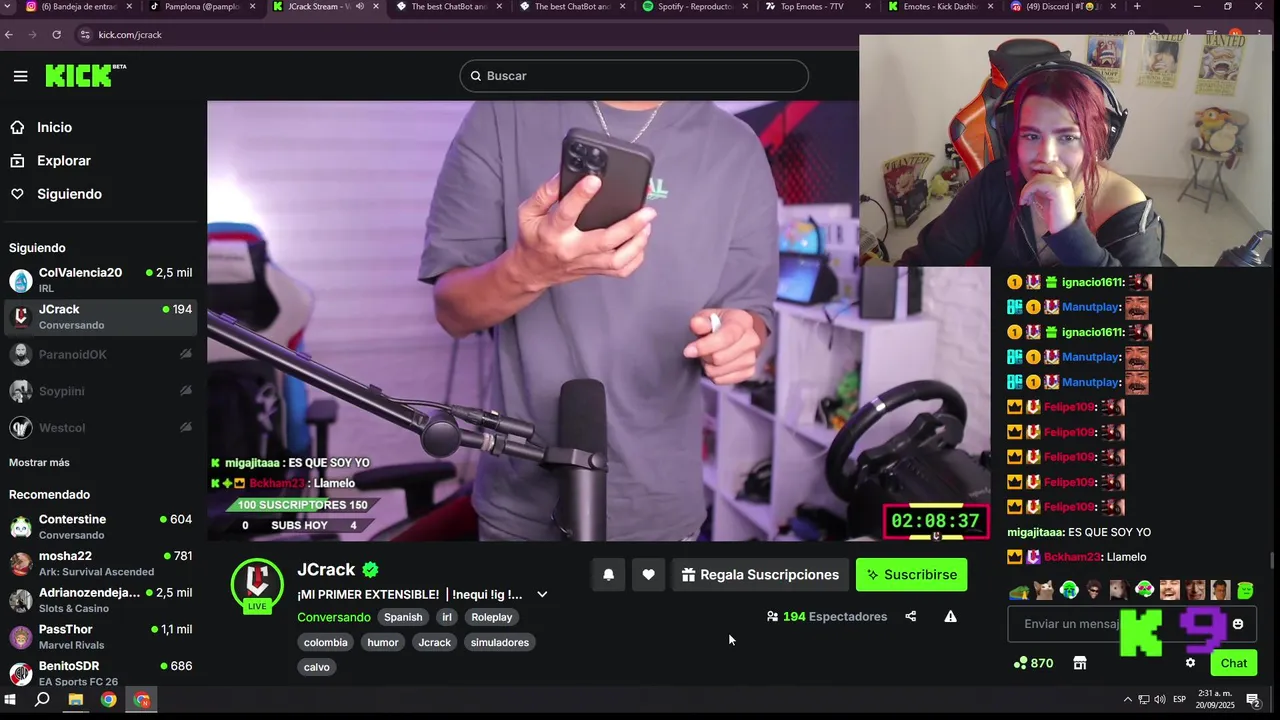Open recommended channel Conterstine

pyautogui.click(x=100, y=527)
